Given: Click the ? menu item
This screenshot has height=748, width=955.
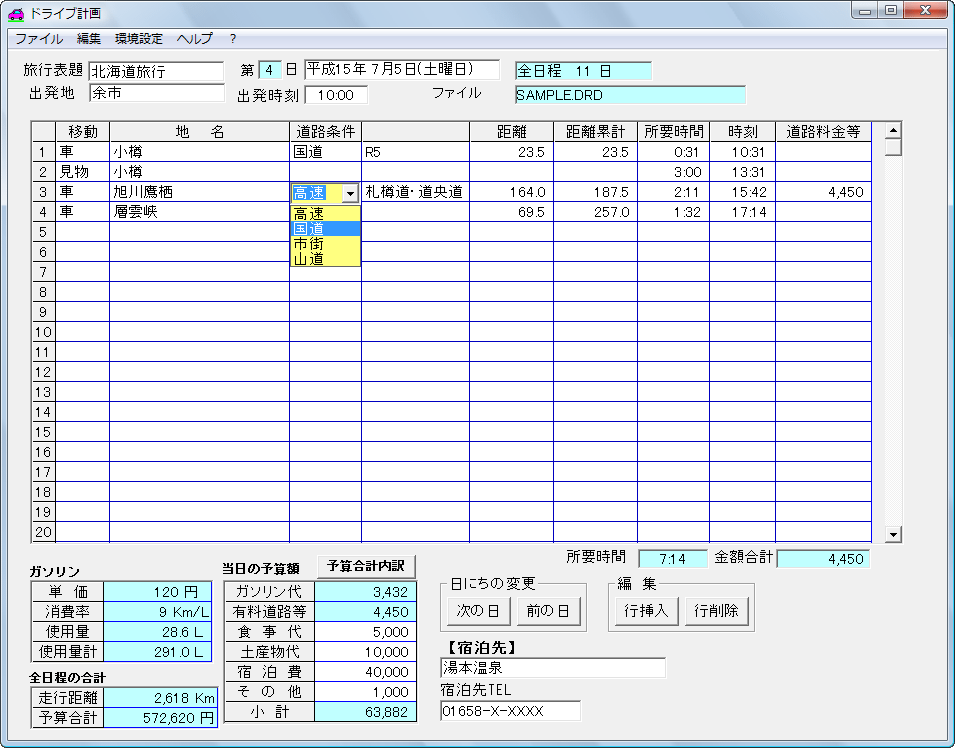Looking at the screenshot, I should 232,39.
